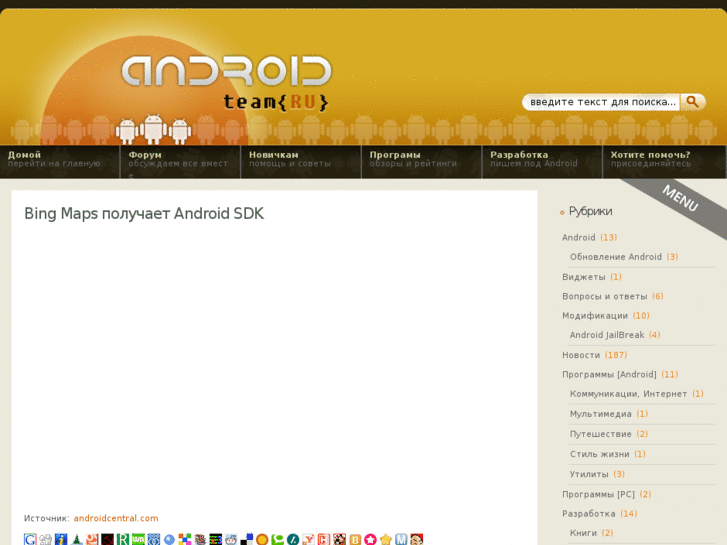Open the Bing Maps получает Android SDK title

[144, 214]
